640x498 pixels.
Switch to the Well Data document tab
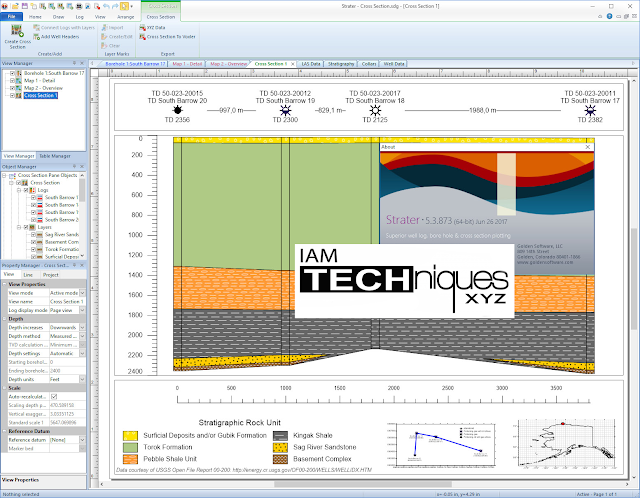coord(394,64)
